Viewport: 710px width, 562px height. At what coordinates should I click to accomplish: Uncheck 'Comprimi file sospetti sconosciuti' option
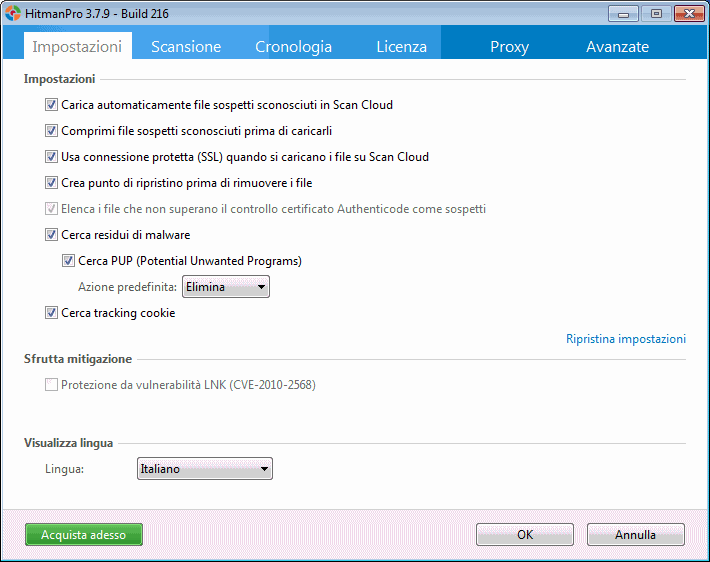click(x=51, y=131)
